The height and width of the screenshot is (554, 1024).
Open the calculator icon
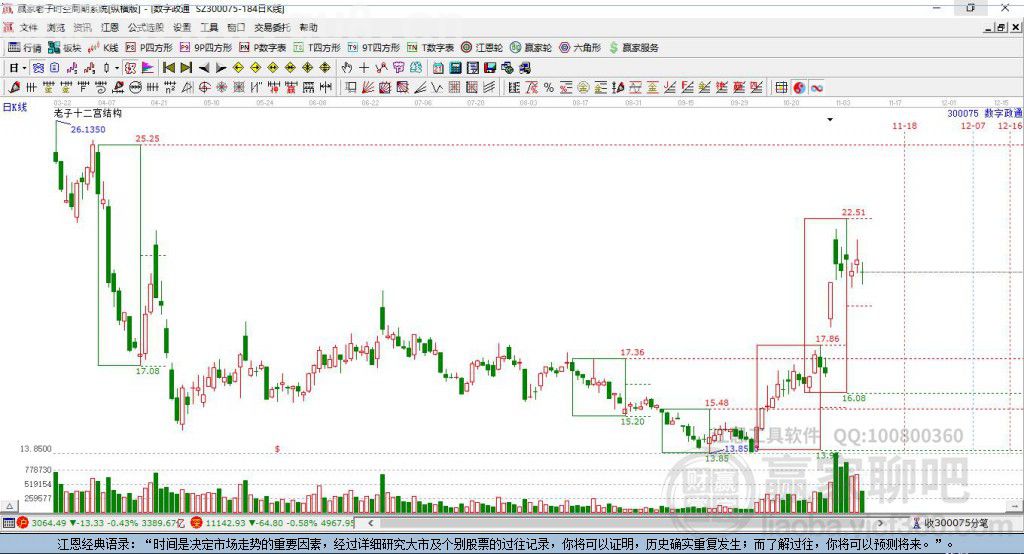[455, 68]
